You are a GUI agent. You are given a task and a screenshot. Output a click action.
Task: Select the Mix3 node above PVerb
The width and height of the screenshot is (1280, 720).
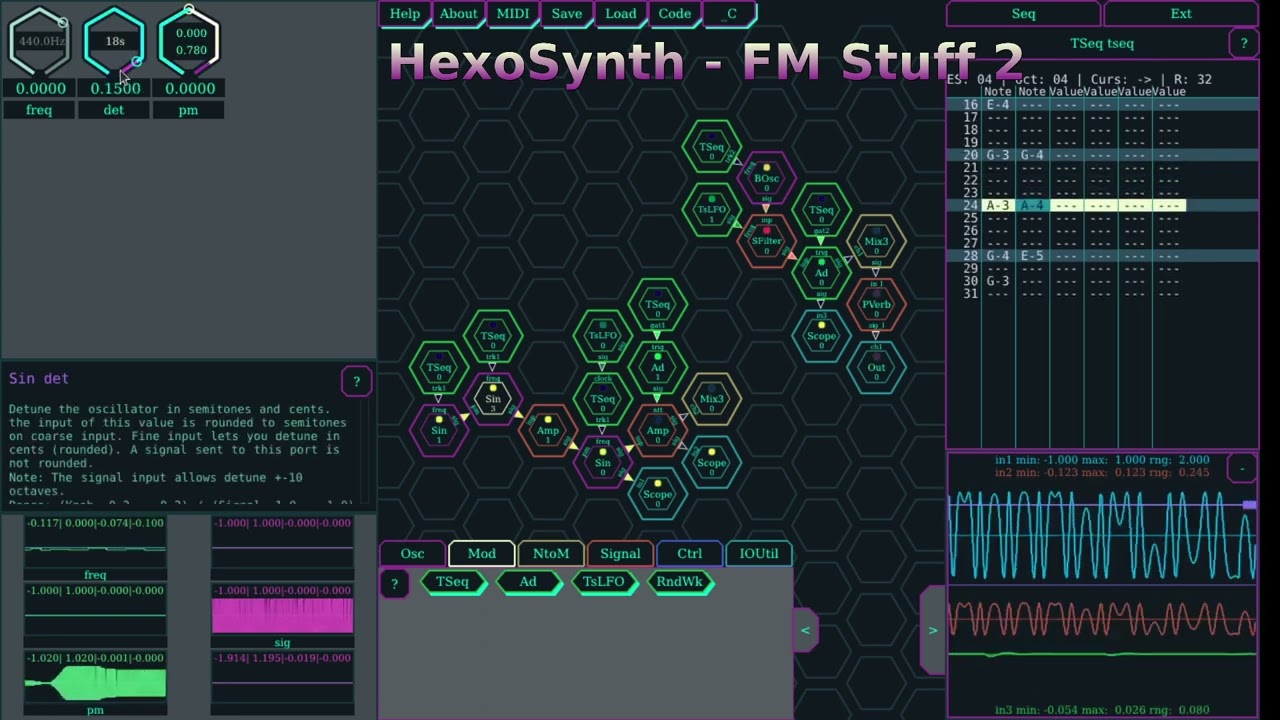click(876, 241)
